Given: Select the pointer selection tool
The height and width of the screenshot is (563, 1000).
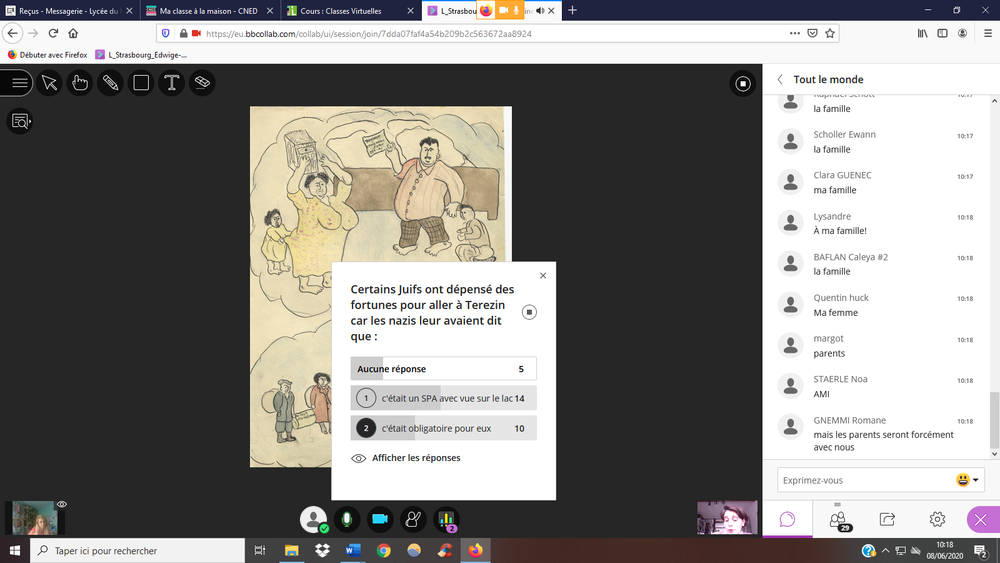Looking at the screenshot, I should (49, 83).
